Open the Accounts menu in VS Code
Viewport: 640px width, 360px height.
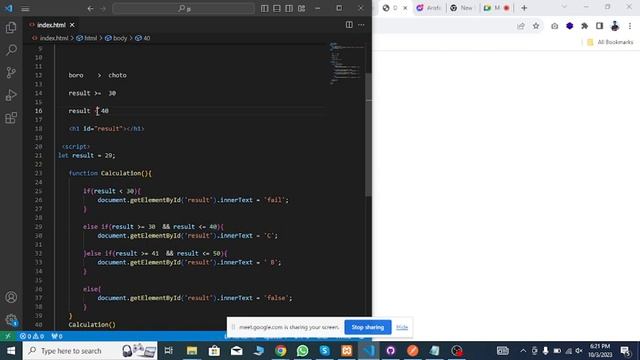11,297
